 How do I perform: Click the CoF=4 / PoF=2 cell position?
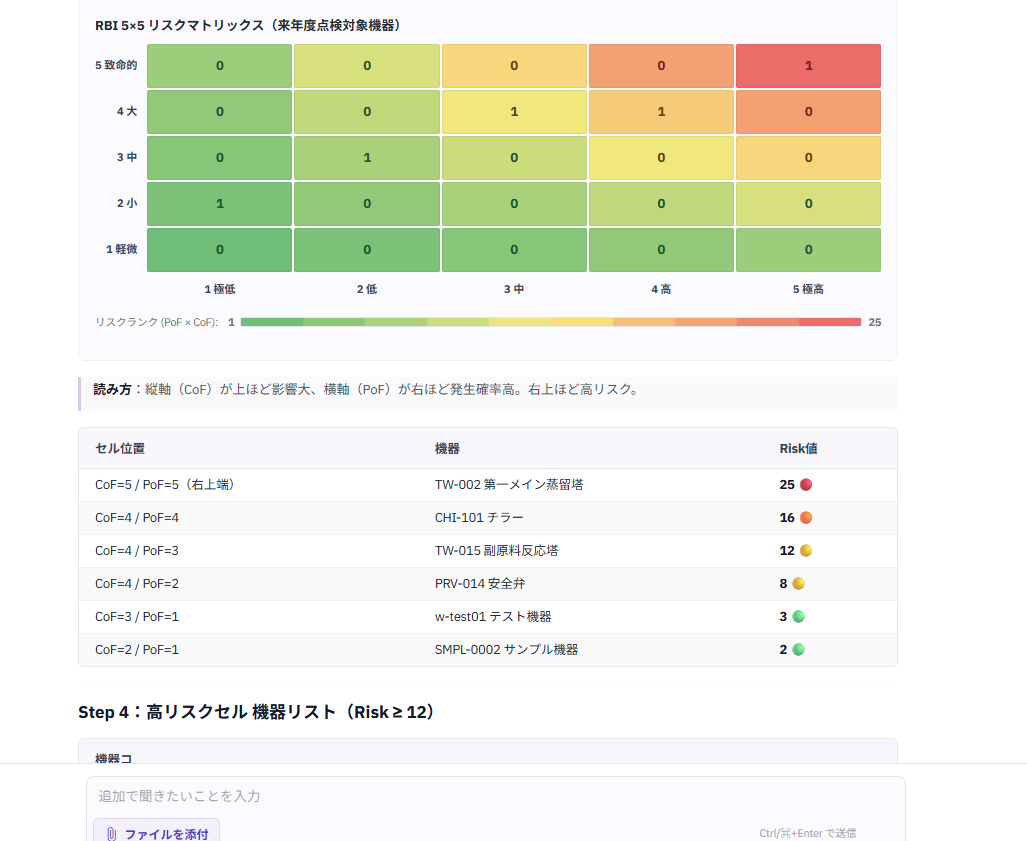pyautogui.click(x=137, y=584)
